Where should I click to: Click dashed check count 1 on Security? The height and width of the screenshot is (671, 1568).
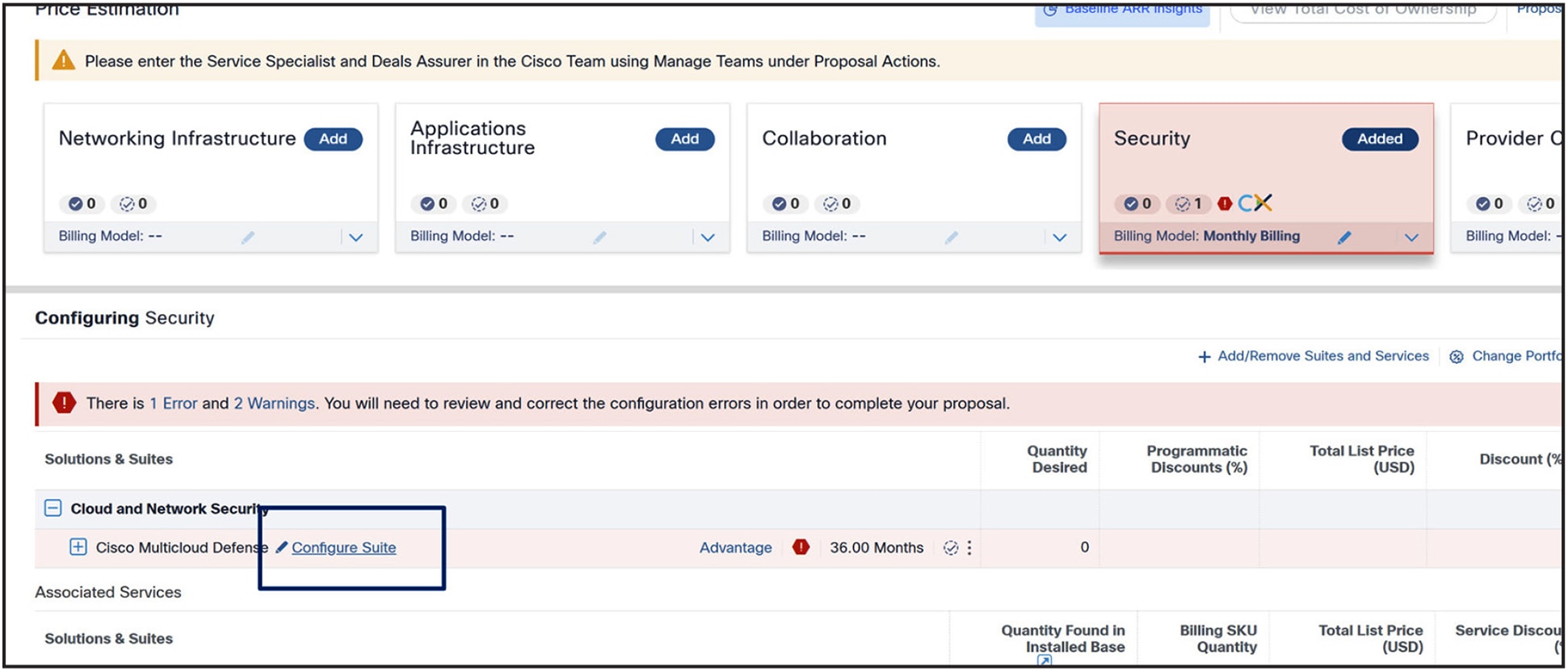point(1188,203)
